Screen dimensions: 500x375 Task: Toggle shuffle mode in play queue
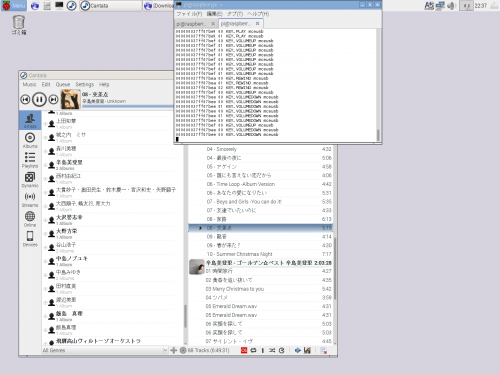pos(272,350)
